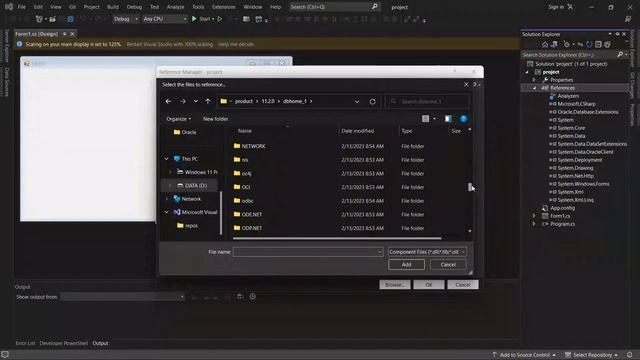Click the Search dbhome_1 box

tap(427, 101)
